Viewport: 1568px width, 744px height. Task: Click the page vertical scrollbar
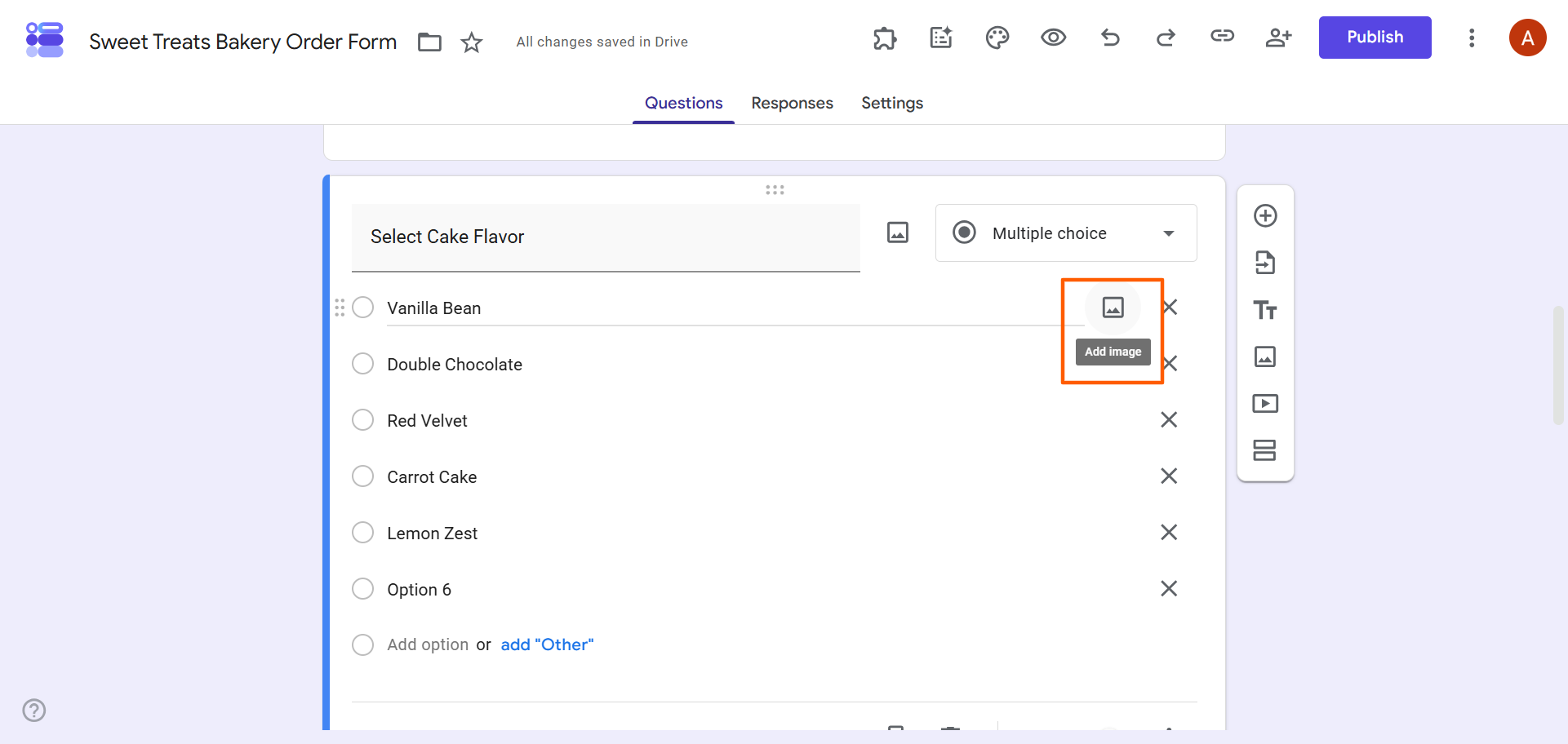coord(1558,365)
